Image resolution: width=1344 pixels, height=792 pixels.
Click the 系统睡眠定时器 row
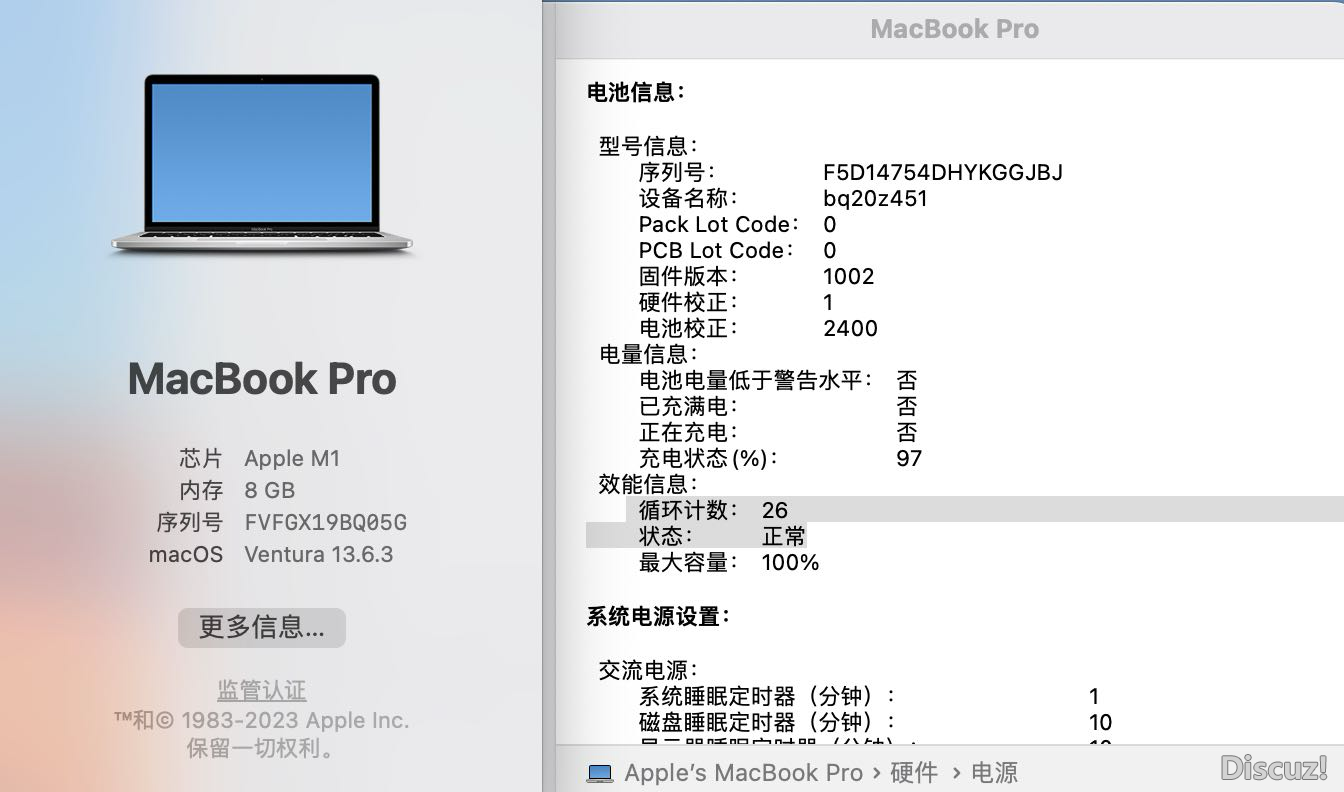click(869, 696)
